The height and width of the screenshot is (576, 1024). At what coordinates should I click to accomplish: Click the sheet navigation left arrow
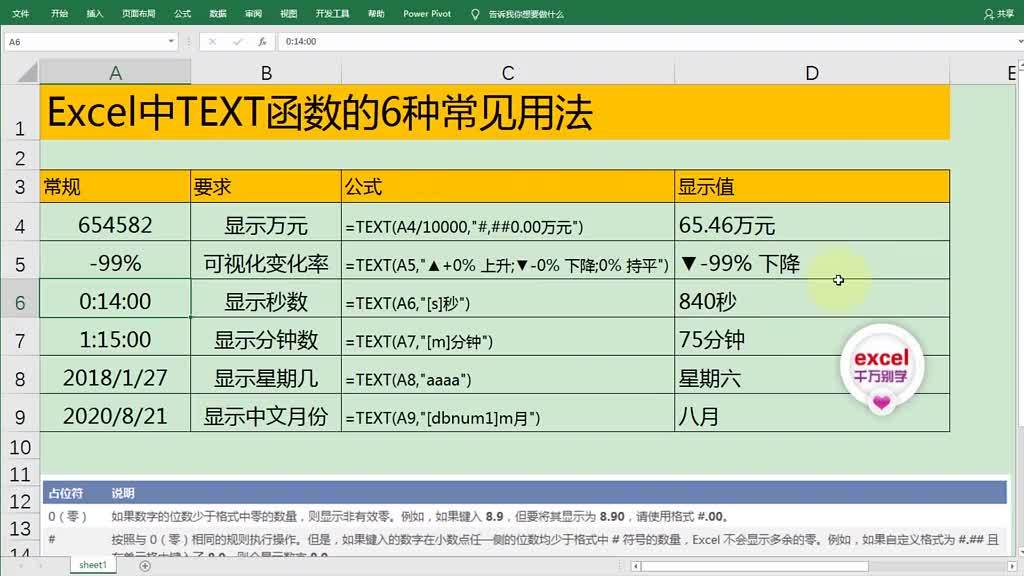[20, 565]
